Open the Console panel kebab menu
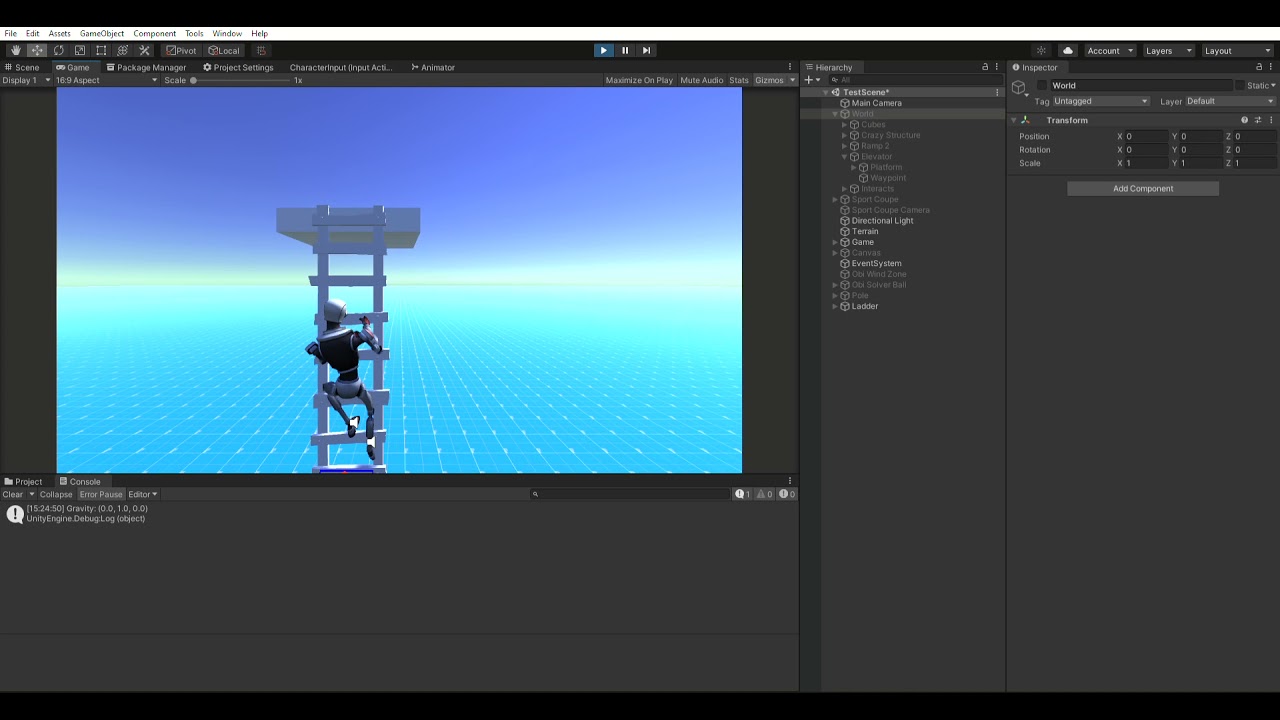This screenshot has width=1280, height=720. tap(790, 481)
